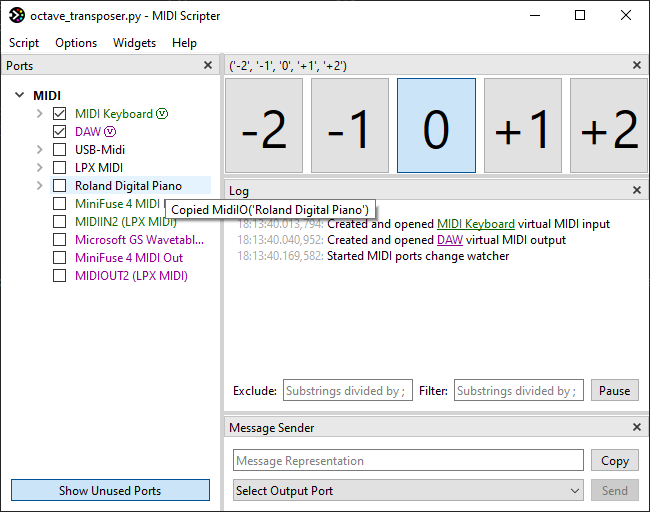Close the Message Sender panel
This screenshot has height=512, width=650.
pos(637,428)
